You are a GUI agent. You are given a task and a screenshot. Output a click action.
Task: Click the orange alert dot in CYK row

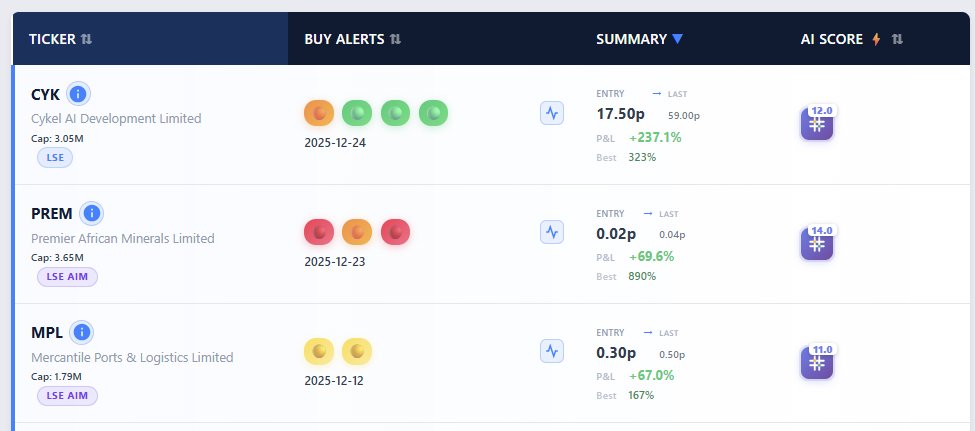pos(319,113)
